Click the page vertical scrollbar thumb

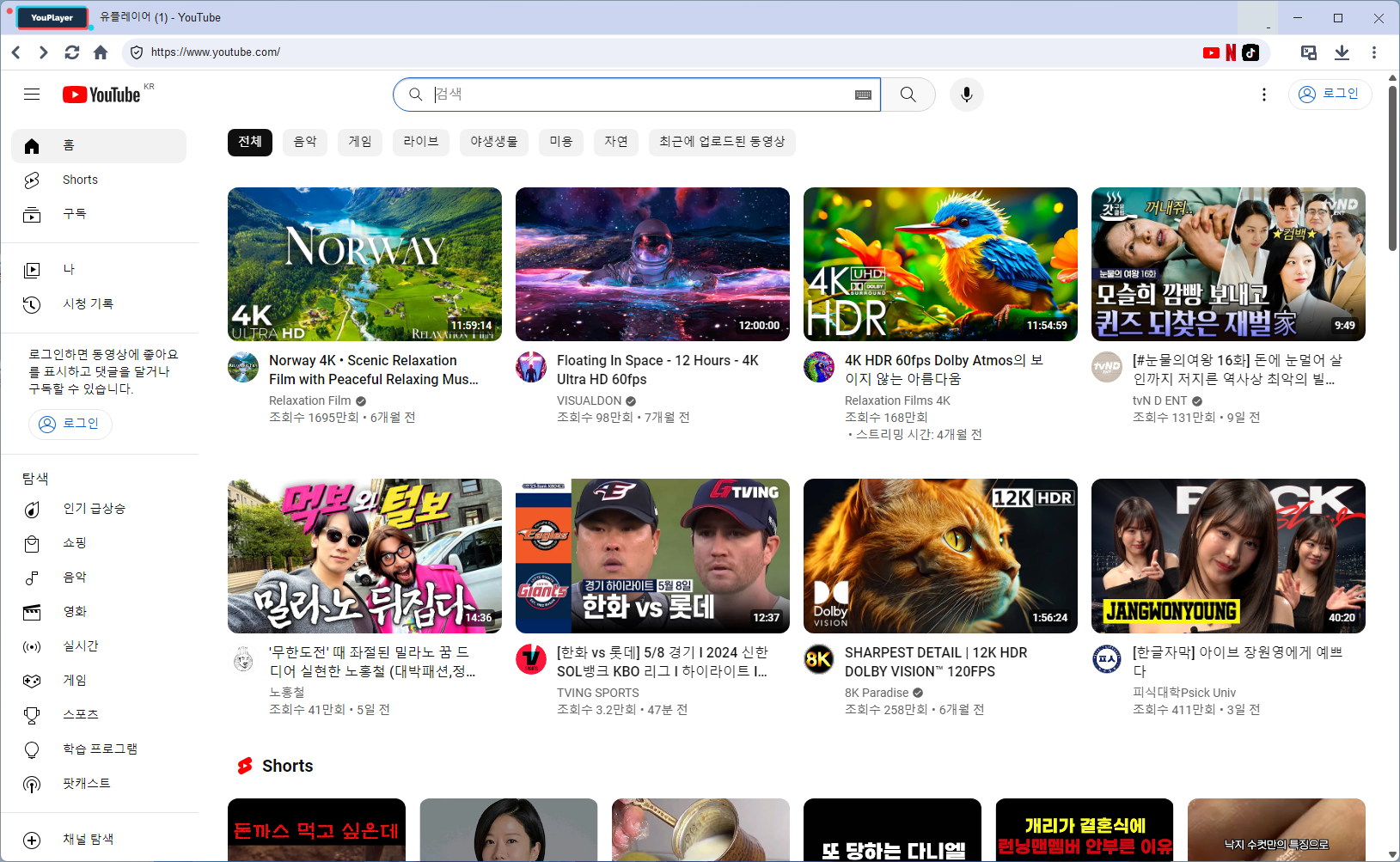[x=1392, y=168]
